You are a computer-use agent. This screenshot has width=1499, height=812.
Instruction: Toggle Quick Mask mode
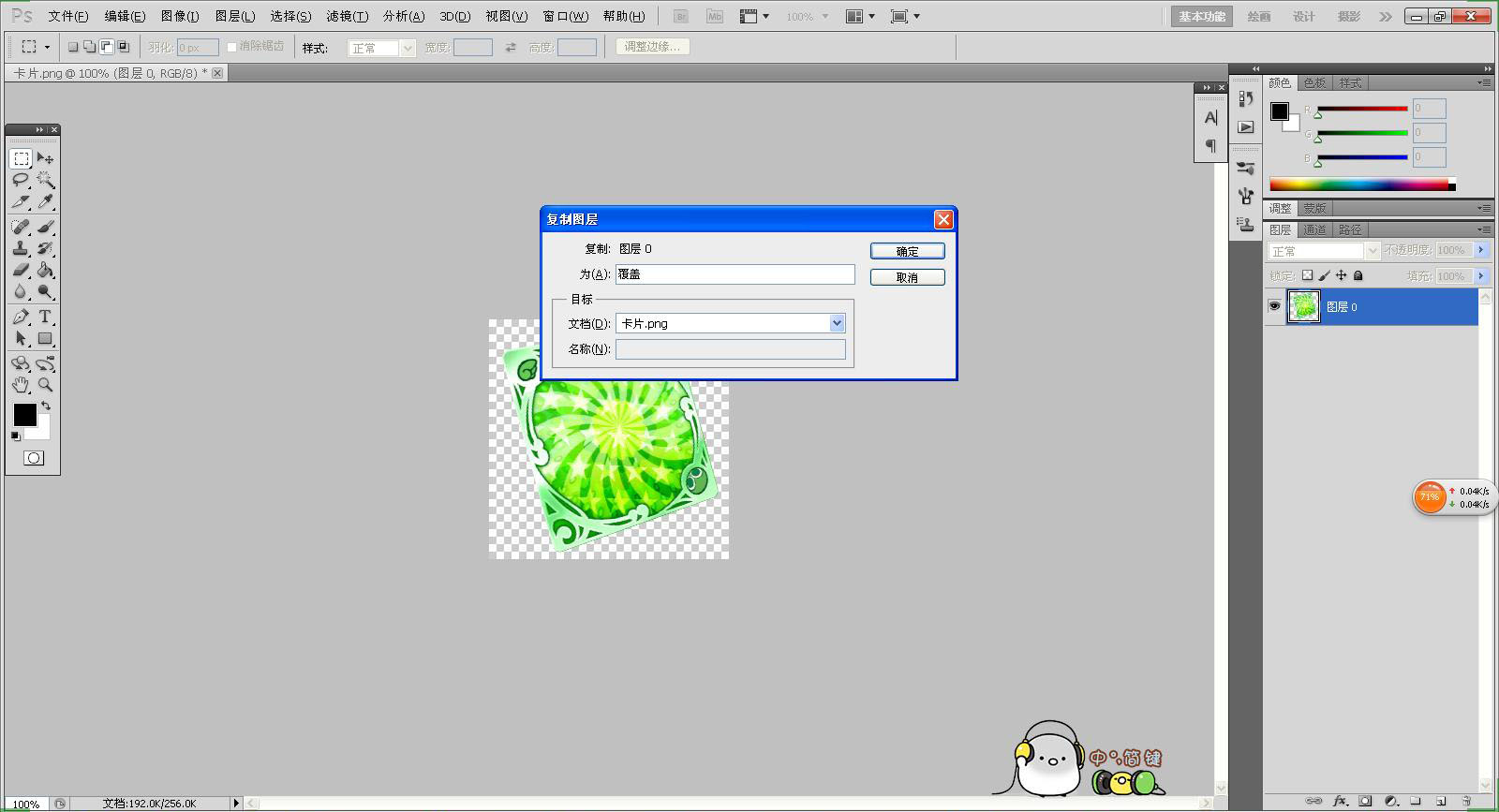point(34,458)
